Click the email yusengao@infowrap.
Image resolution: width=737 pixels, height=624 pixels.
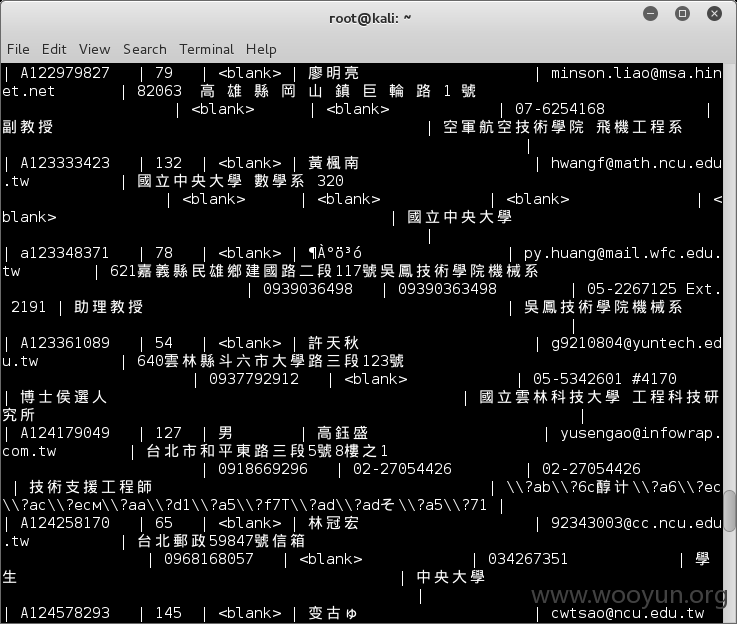(x=641, y=433)
